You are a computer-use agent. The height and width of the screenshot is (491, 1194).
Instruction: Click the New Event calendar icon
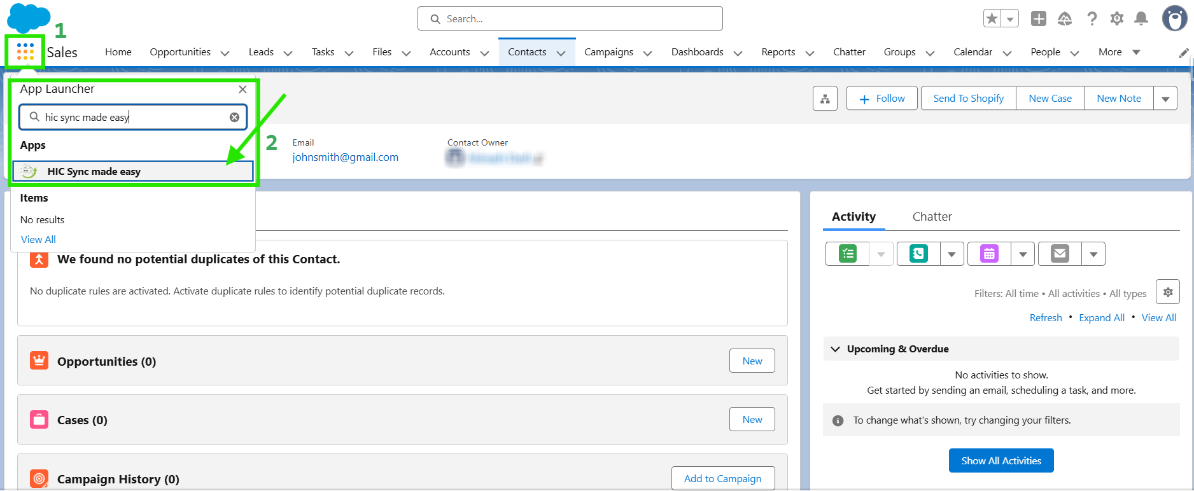pos(988,253)
